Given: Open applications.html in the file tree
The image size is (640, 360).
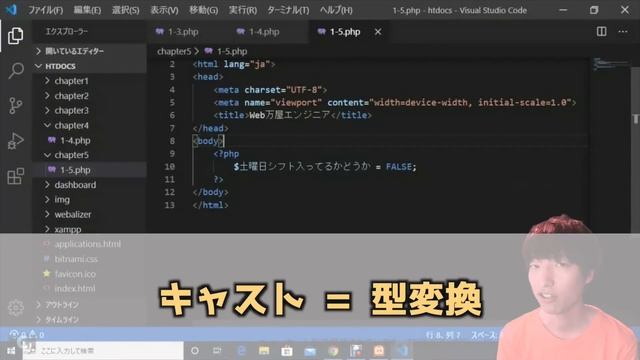Looking at the screenshot, I should click(x=89, y=244).
